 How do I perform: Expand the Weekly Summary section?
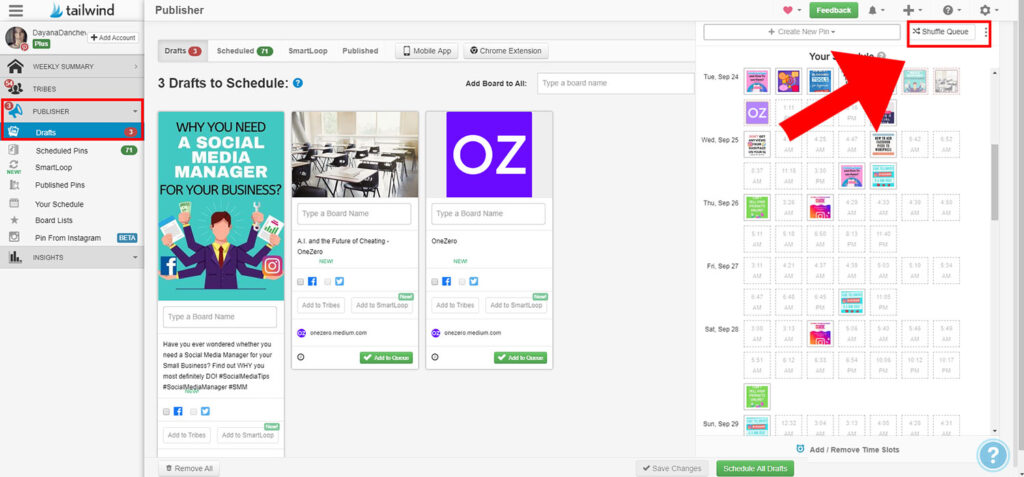136,67
